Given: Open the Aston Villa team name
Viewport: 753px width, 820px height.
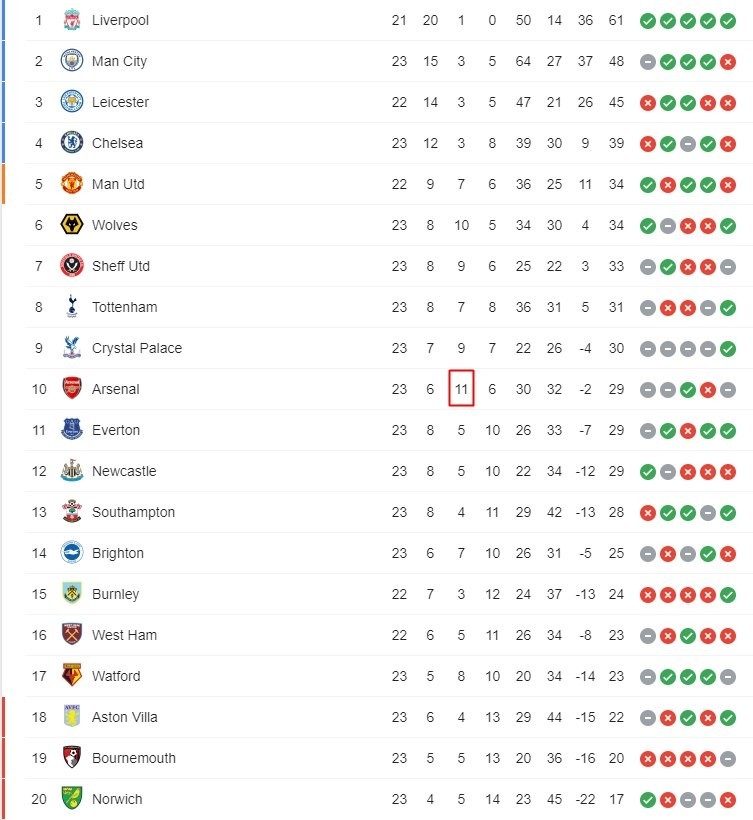Looking at the screenshot, I should tap(124, 717).
